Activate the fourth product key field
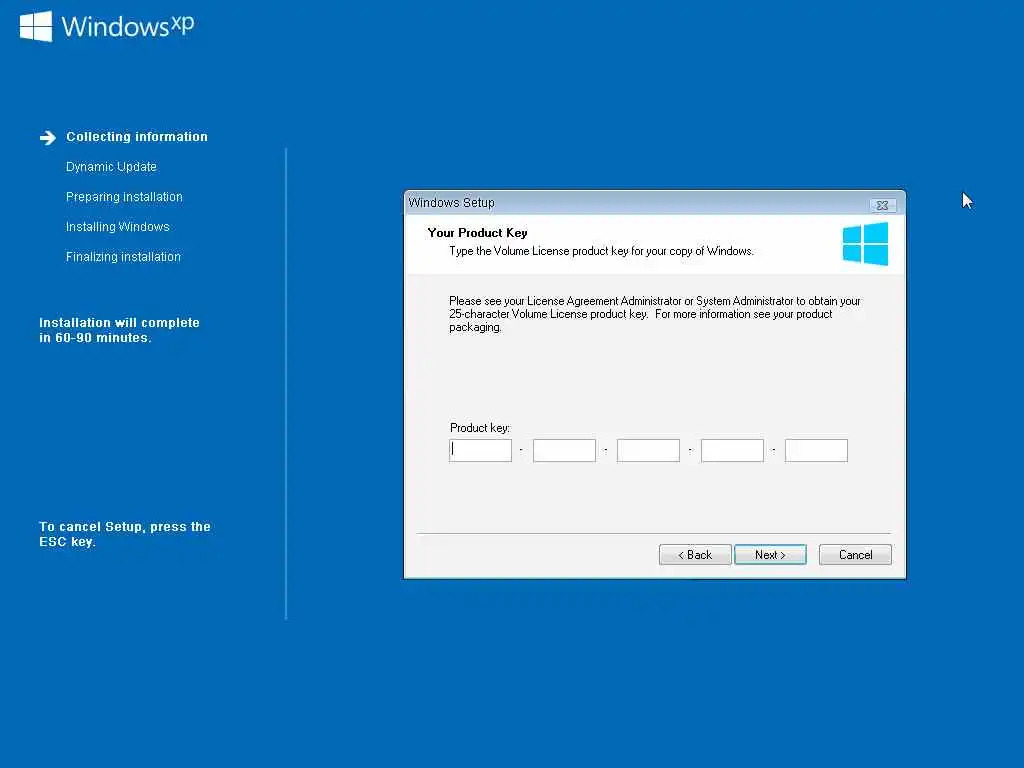Viewport: 1024px width, 768px height. (x=732, y=450)
